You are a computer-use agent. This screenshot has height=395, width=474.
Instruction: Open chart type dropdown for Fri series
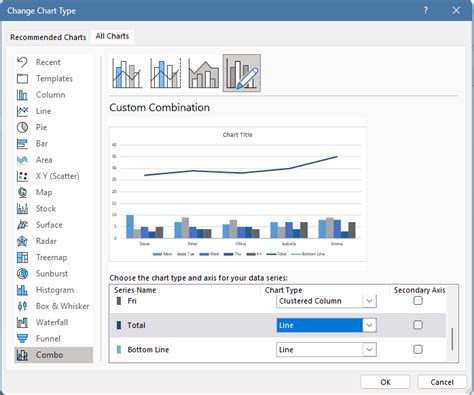369,301
